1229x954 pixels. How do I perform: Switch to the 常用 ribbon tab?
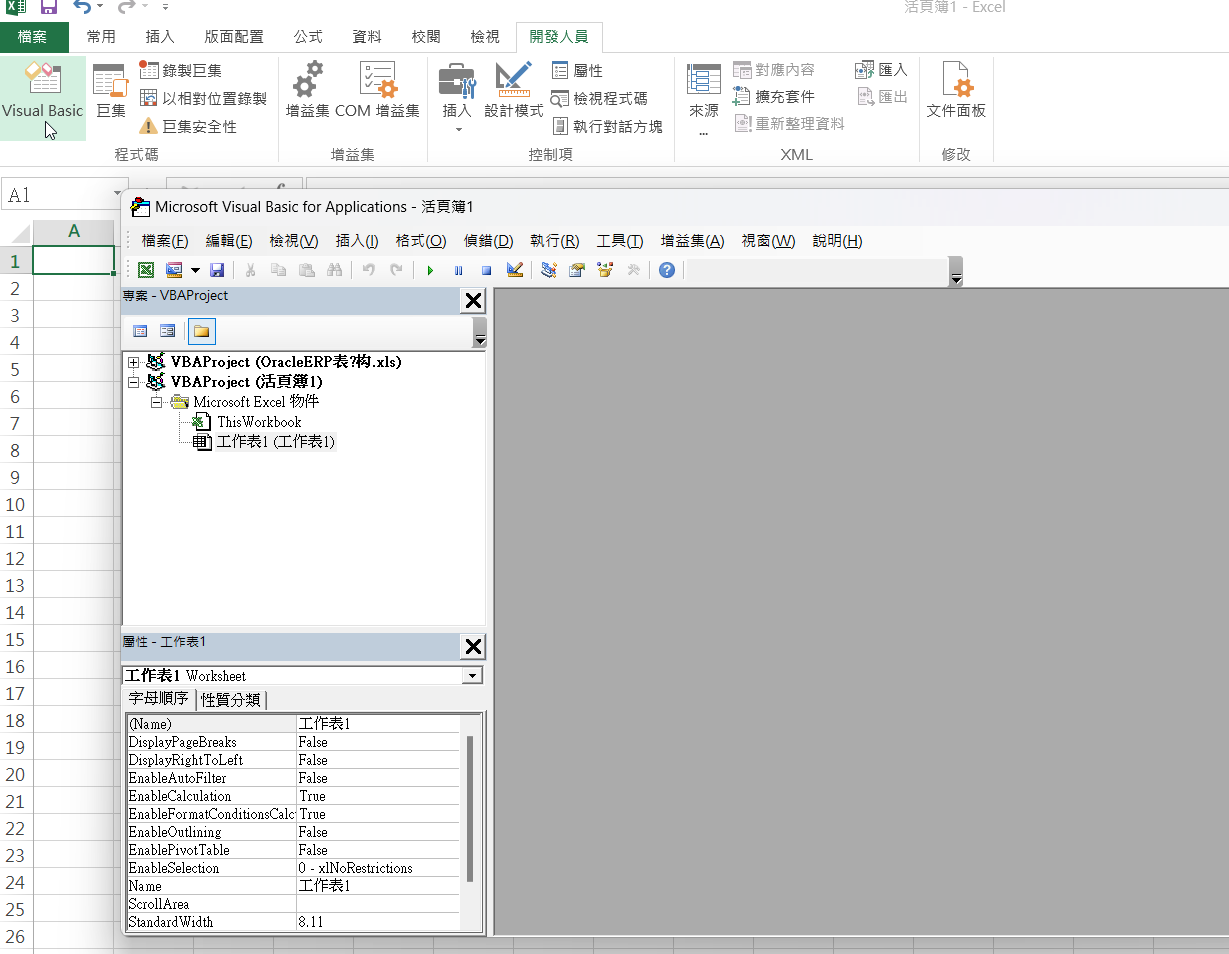pos(101,37)
